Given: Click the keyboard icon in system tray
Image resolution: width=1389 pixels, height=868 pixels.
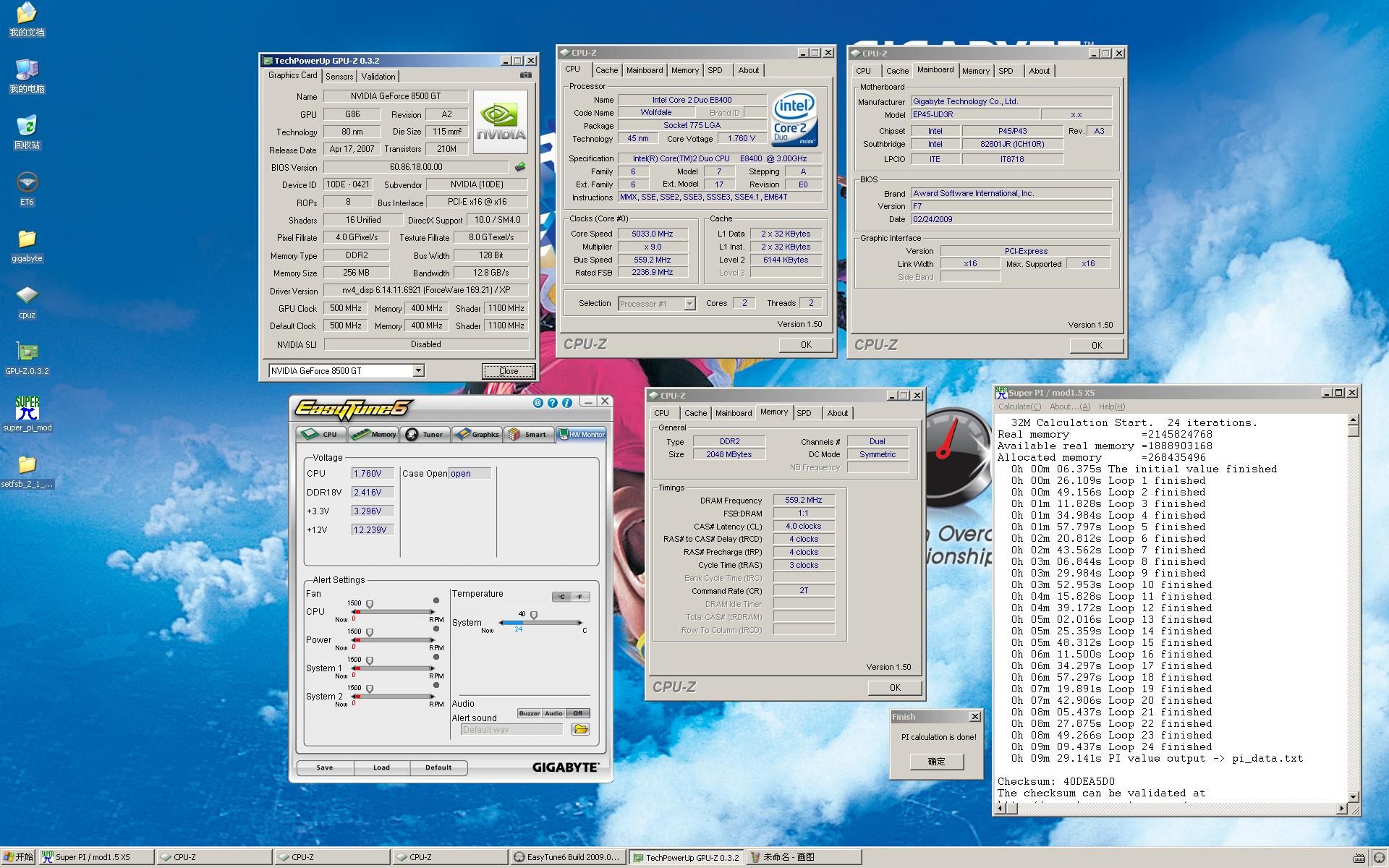Looking at the screenshot, I should (1359, 858).
